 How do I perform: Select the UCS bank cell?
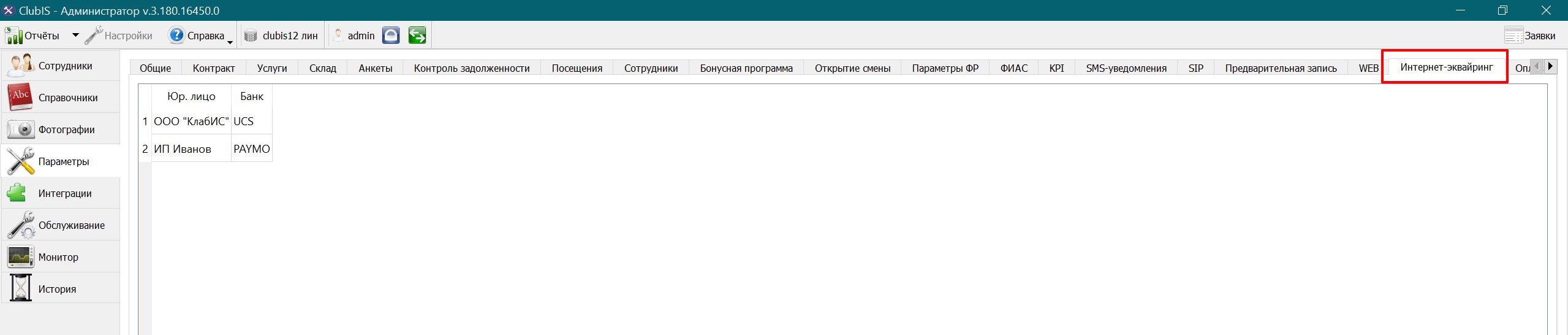tap(252, 121)
